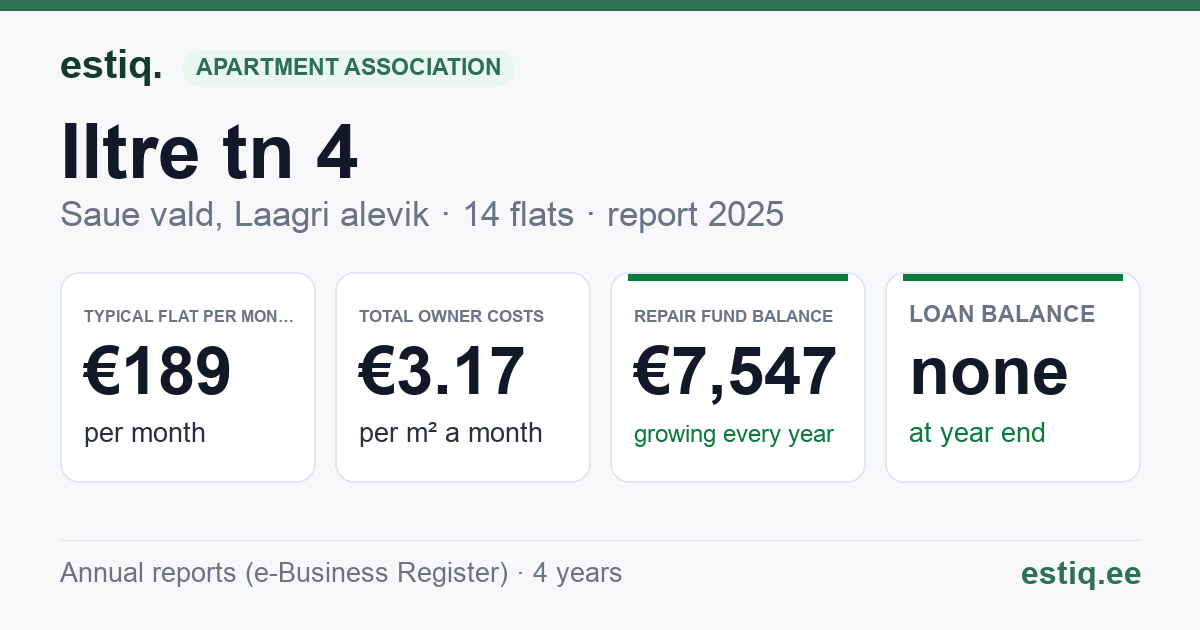Click the LOAN BALANCE label
Viewport: 1200px width, 630px height.
(x=1002, y=314)
